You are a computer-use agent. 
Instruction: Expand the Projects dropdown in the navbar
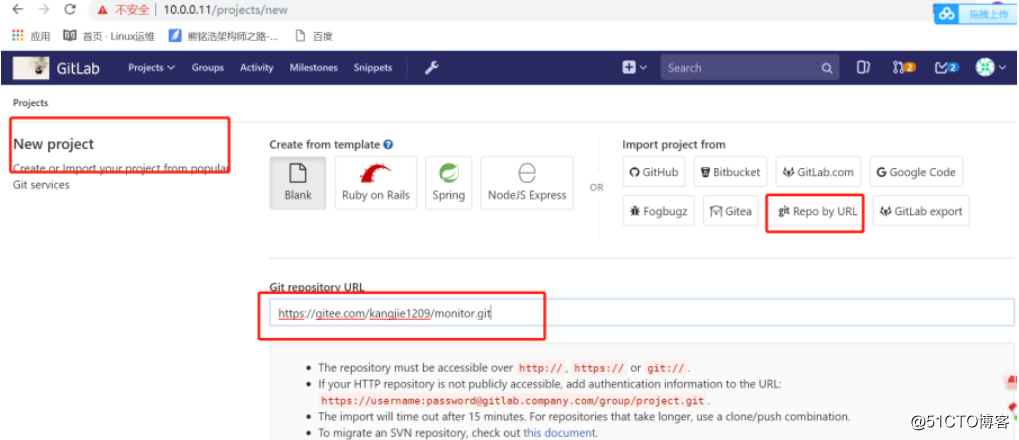pos(151,68)
